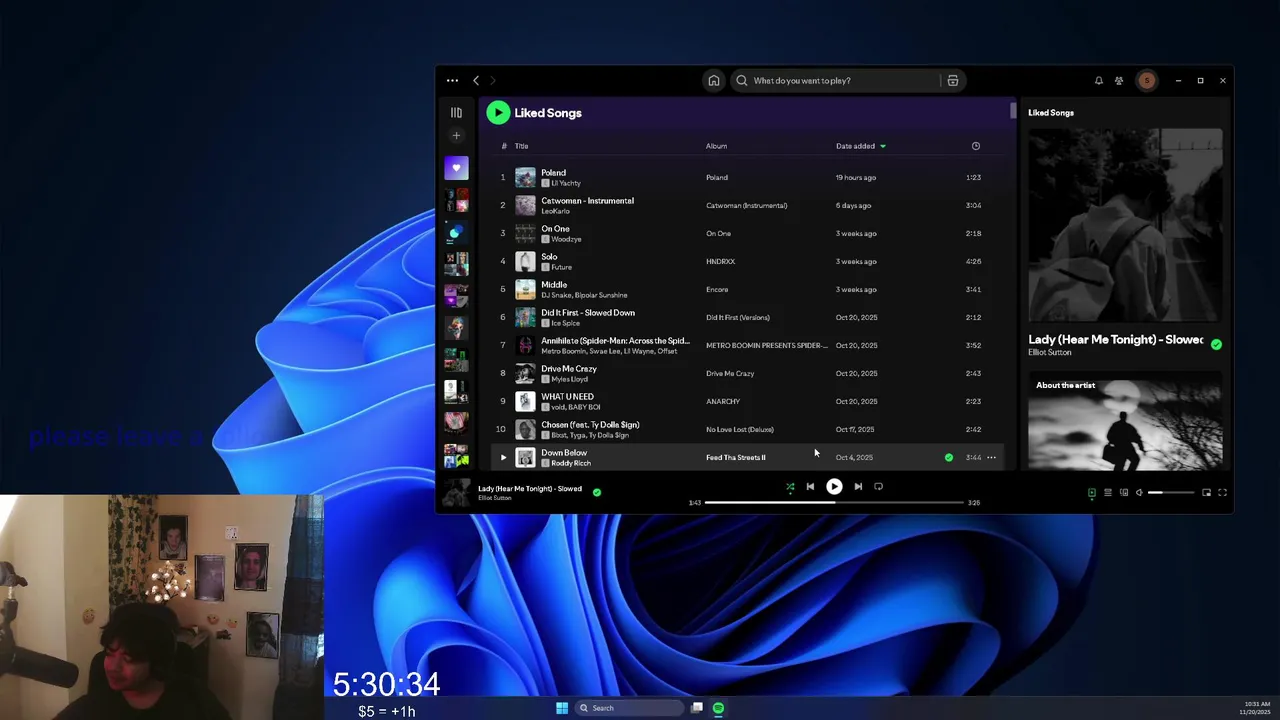The height and width of the screenshot is (720, 1280).
Task: Open the ANARCHY album link
Action: click(x=723, y=401)
